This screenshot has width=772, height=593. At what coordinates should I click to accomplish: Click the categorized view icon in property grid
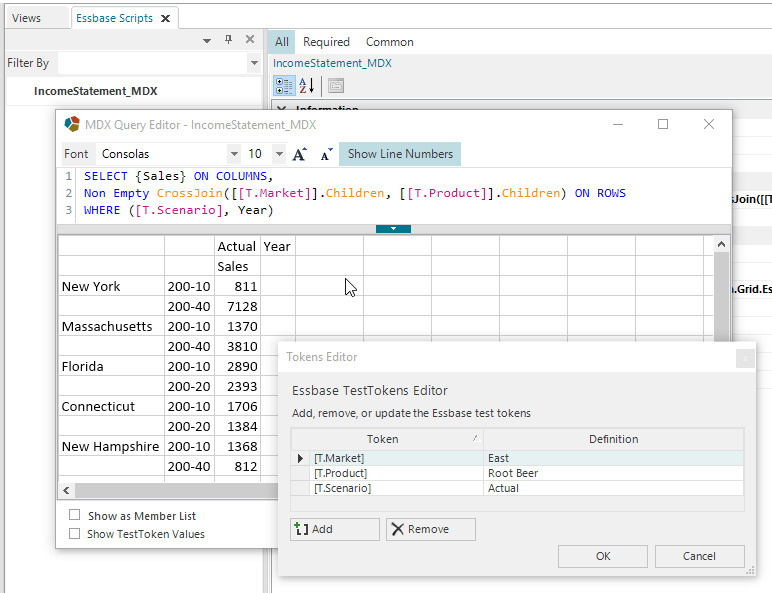coord(284,86)
